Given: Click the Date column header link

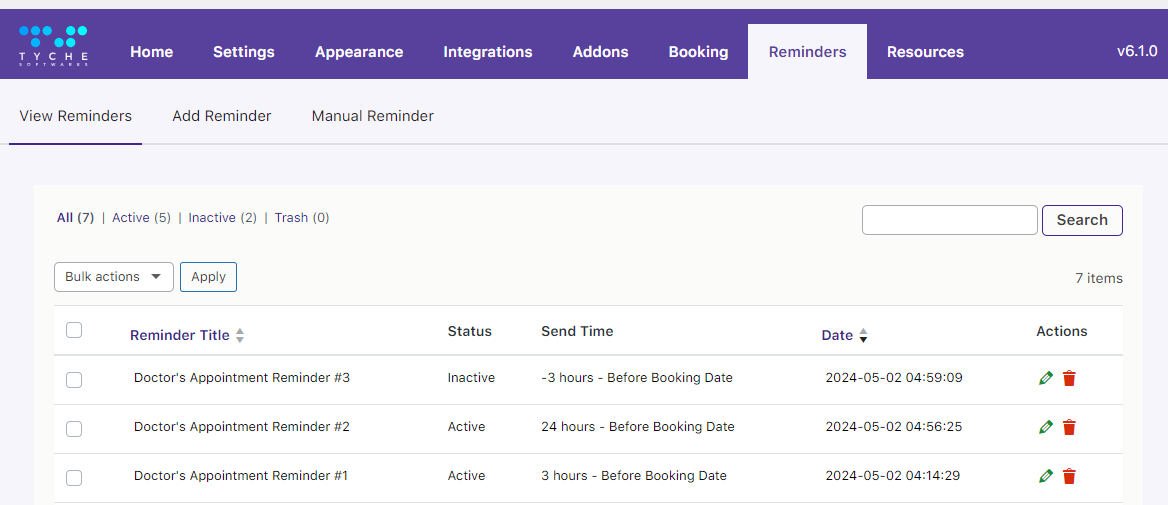Looking at the screenshot, I should click(x=837, y=335).
